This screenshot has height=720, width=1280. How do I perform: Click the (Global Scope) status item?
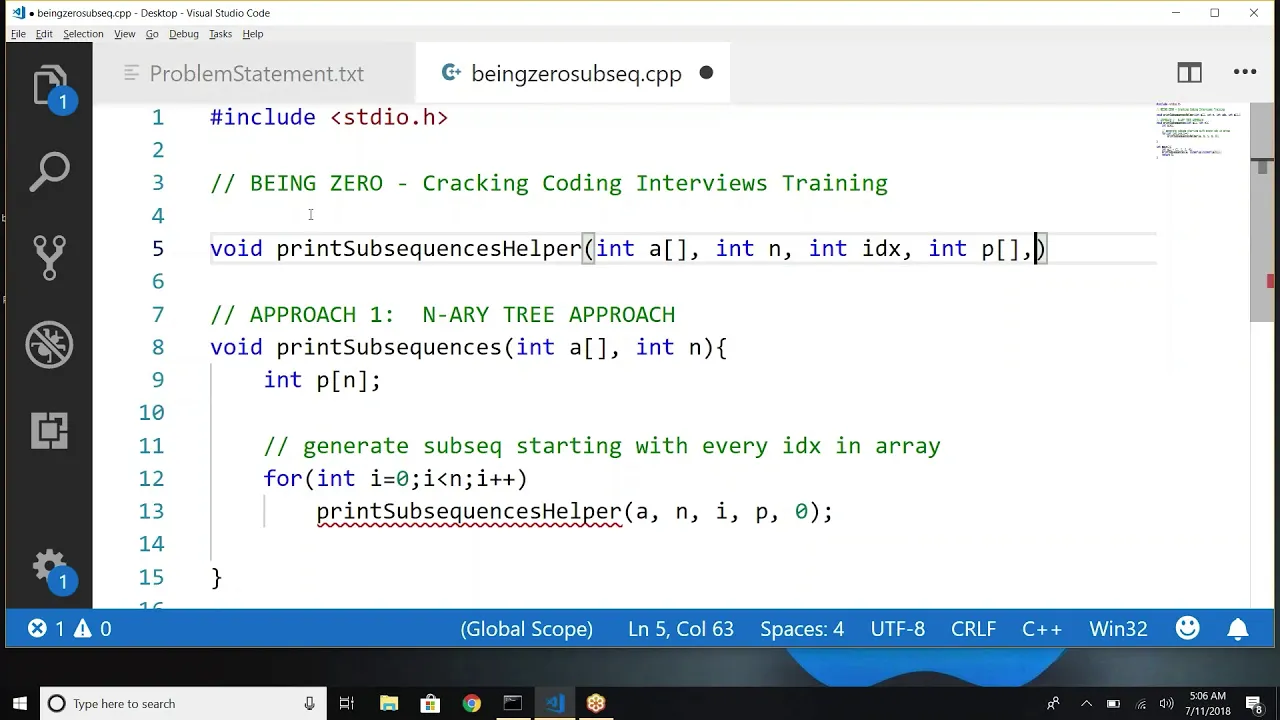pos(527,629)
